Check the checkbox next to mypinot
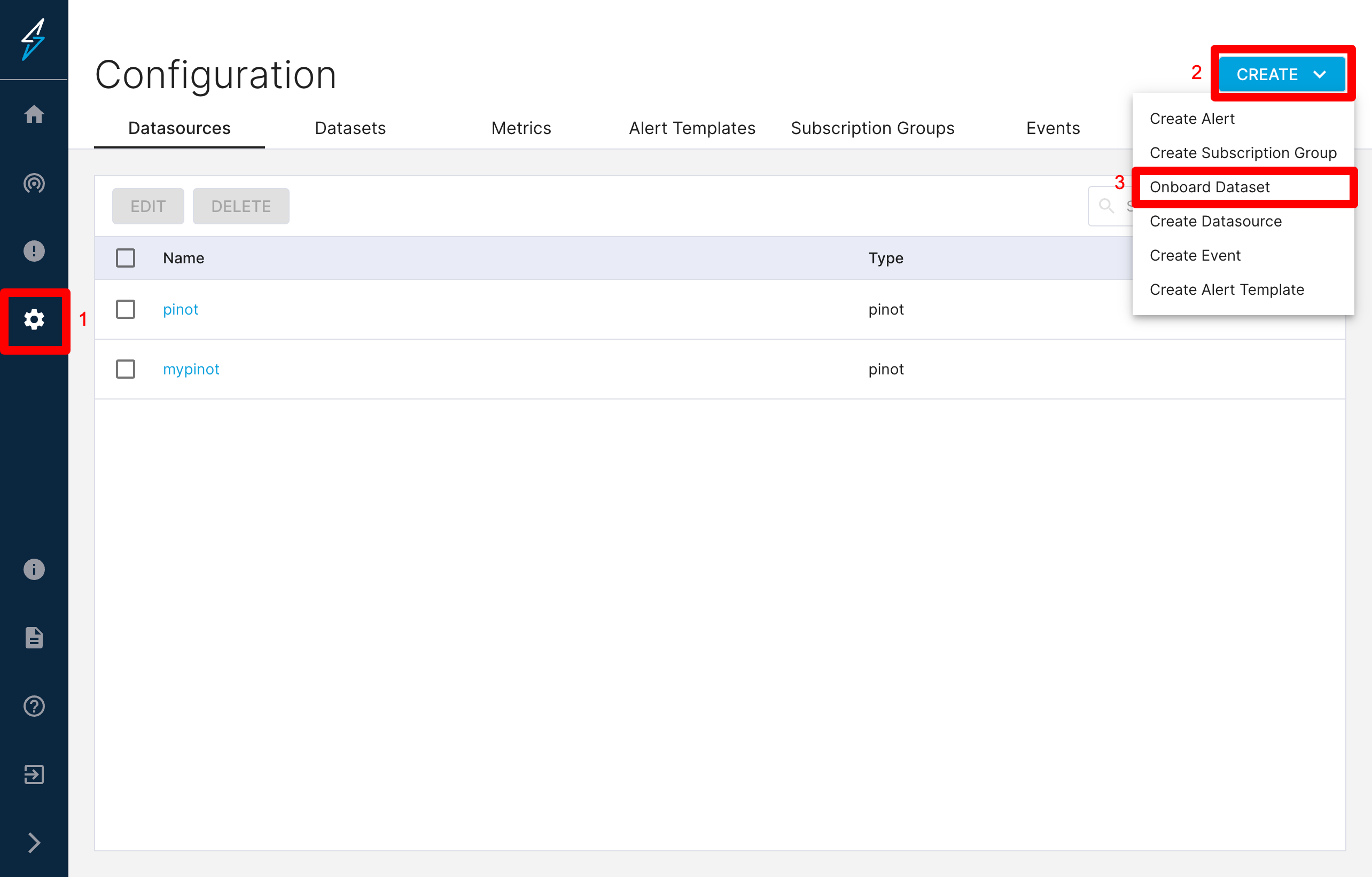The height and width of the screenshot is (877, 1372). pyautogui.click(x=126, y=369)
